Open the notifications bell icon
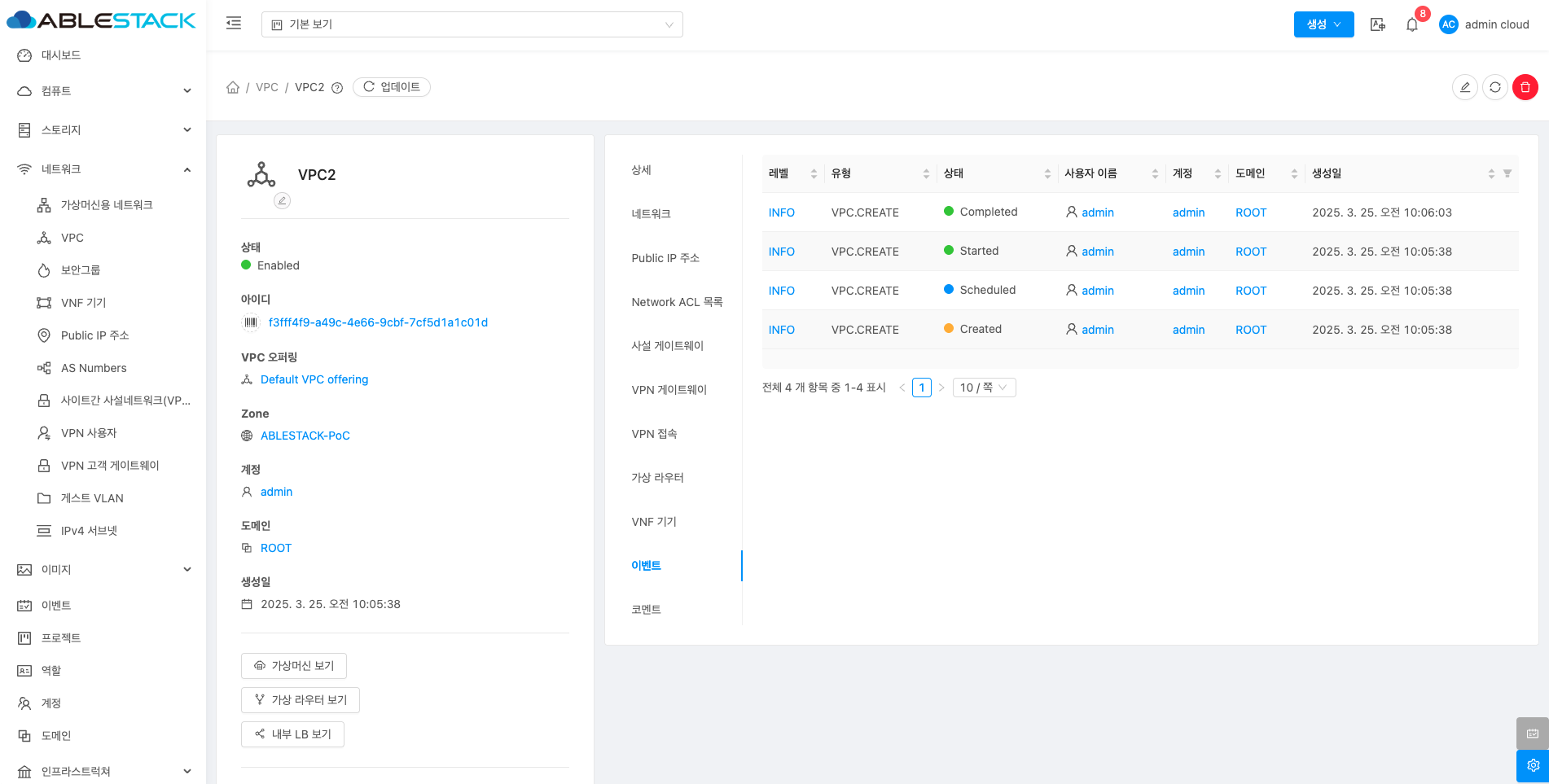This screenshot has height=784, width=1549. [1411, 24]
